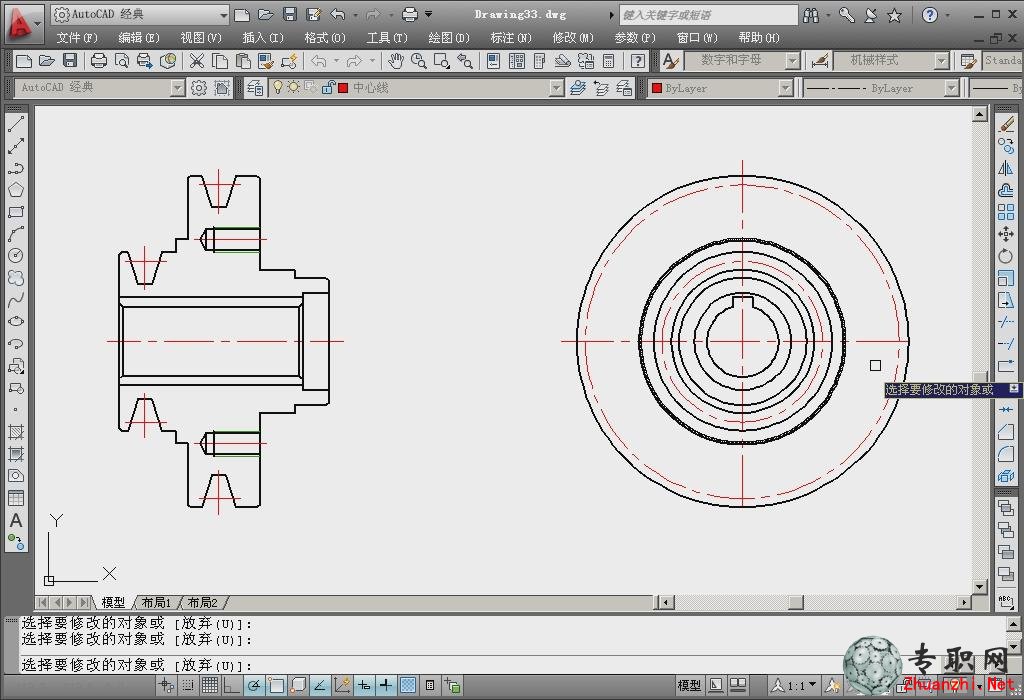The height and width of the screenshot is (700, 1024).
Task: Toggle Grid Display in the status bar
Action: click(x=210, y=685)
